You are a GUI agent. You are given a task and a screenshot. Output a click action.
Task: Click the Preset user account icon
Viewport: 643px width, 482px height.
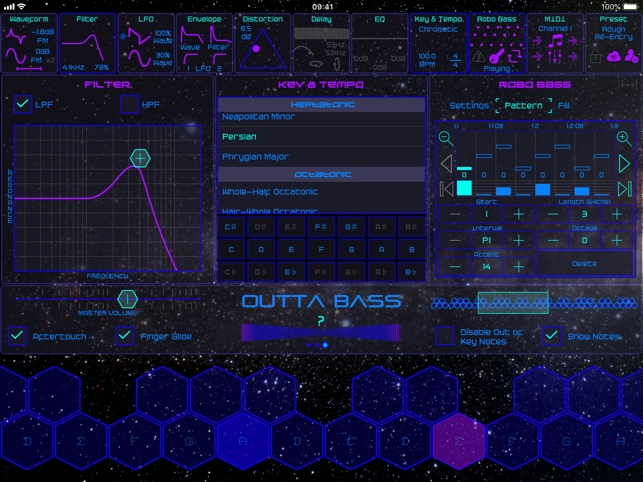coord(631,56)
